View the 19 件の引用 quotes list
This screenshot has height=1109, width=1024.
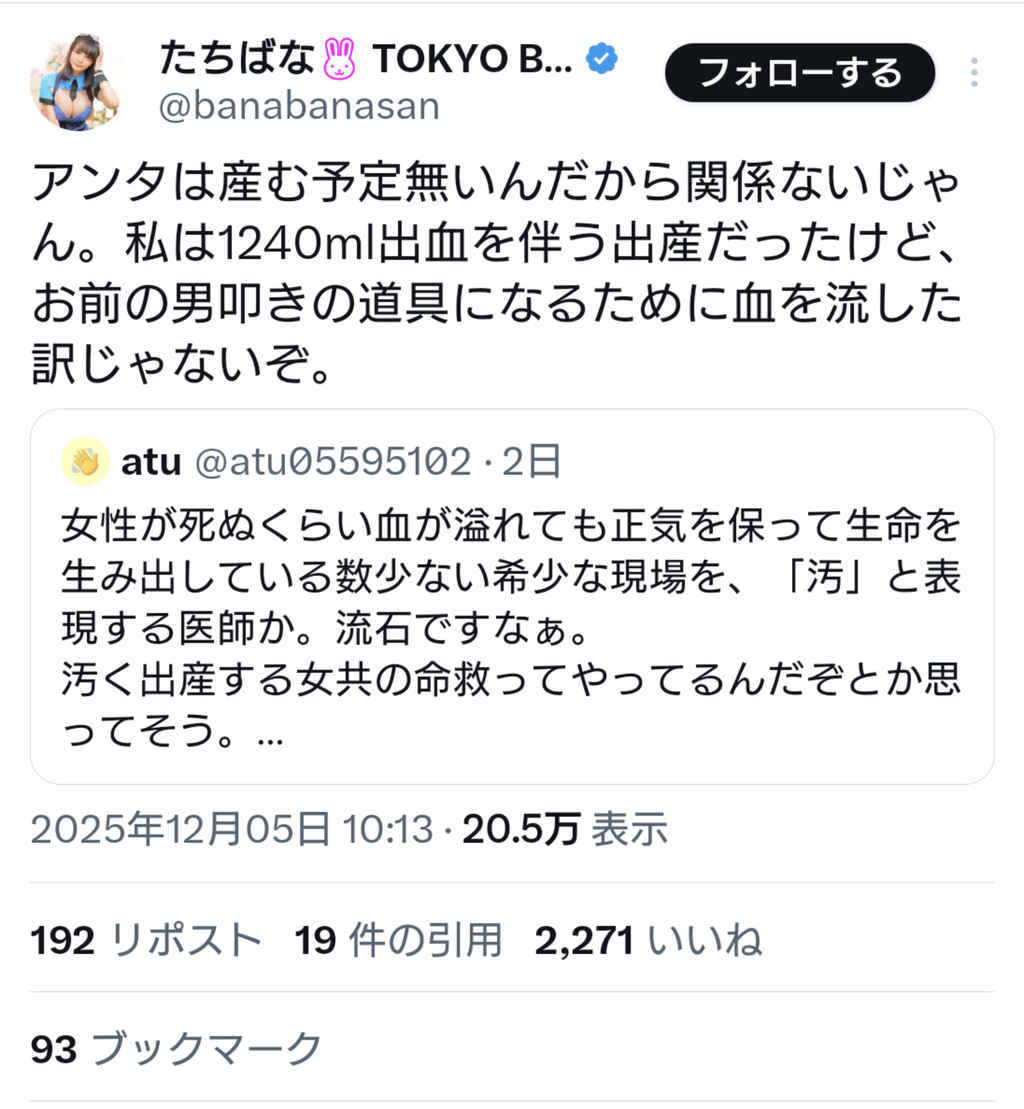[398, 941]
